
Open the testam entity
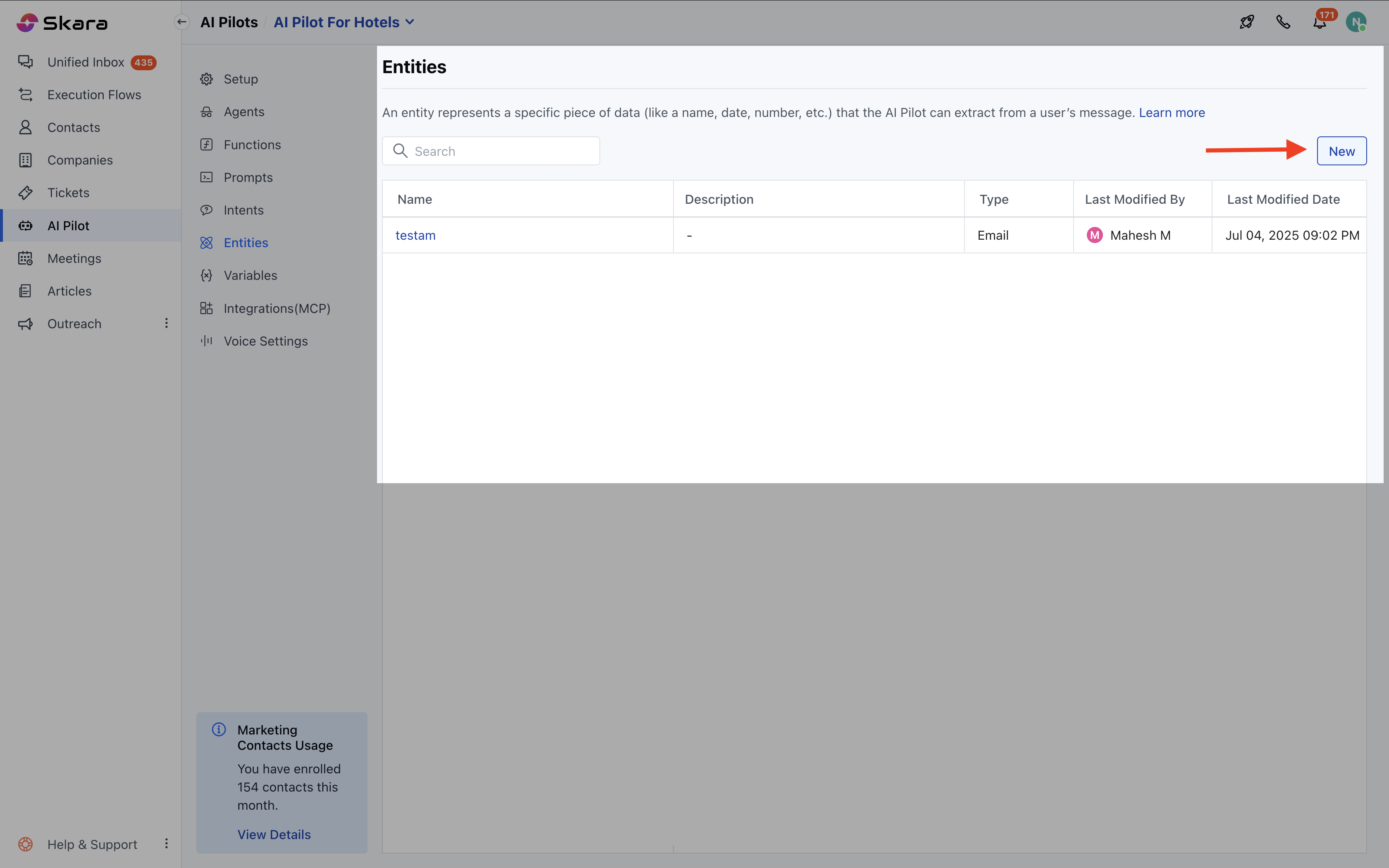(415, 235)
